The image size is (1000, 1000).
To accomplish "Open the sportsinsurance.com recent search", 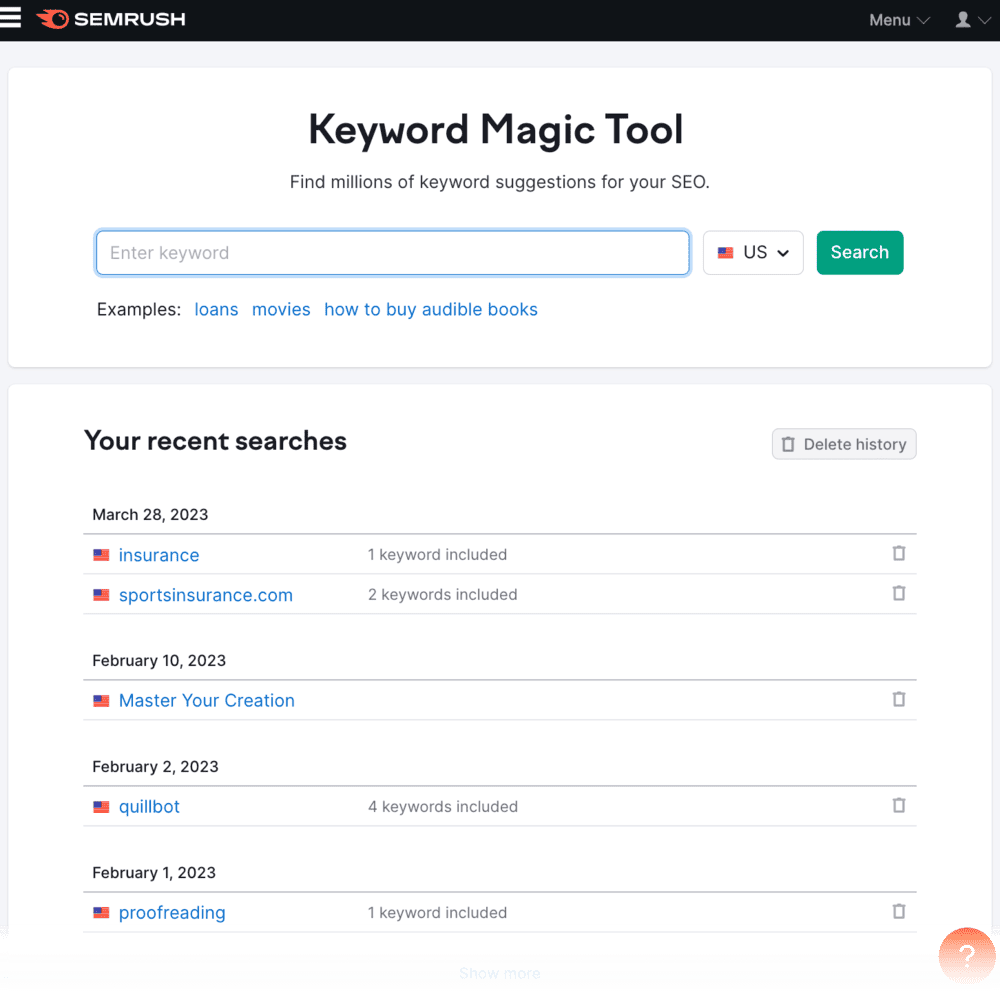I will (x=206, y=595).
